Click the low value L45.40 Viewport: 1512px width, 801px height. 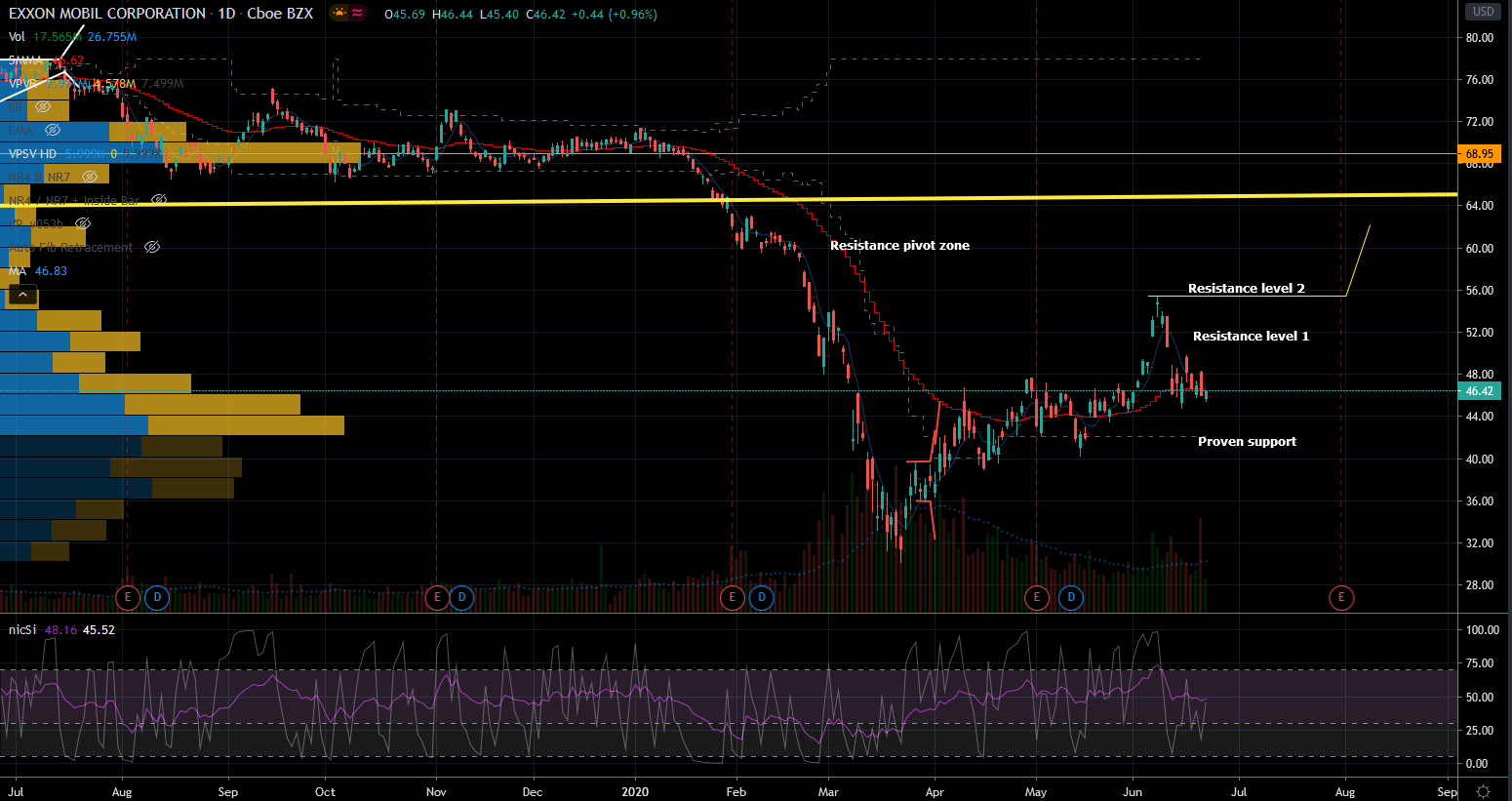coord(498,15)
